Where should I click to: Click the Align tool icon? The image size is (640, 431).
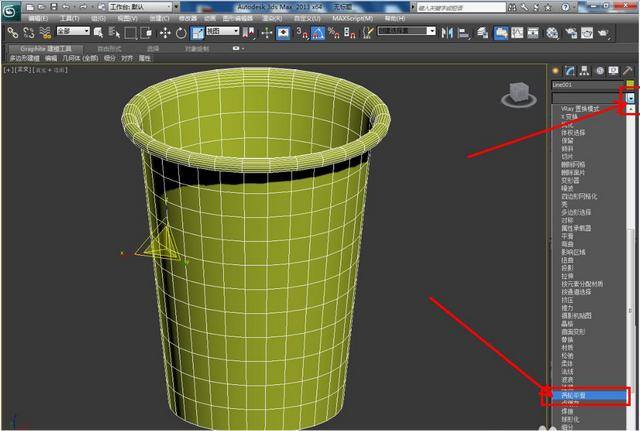(463, 33)
